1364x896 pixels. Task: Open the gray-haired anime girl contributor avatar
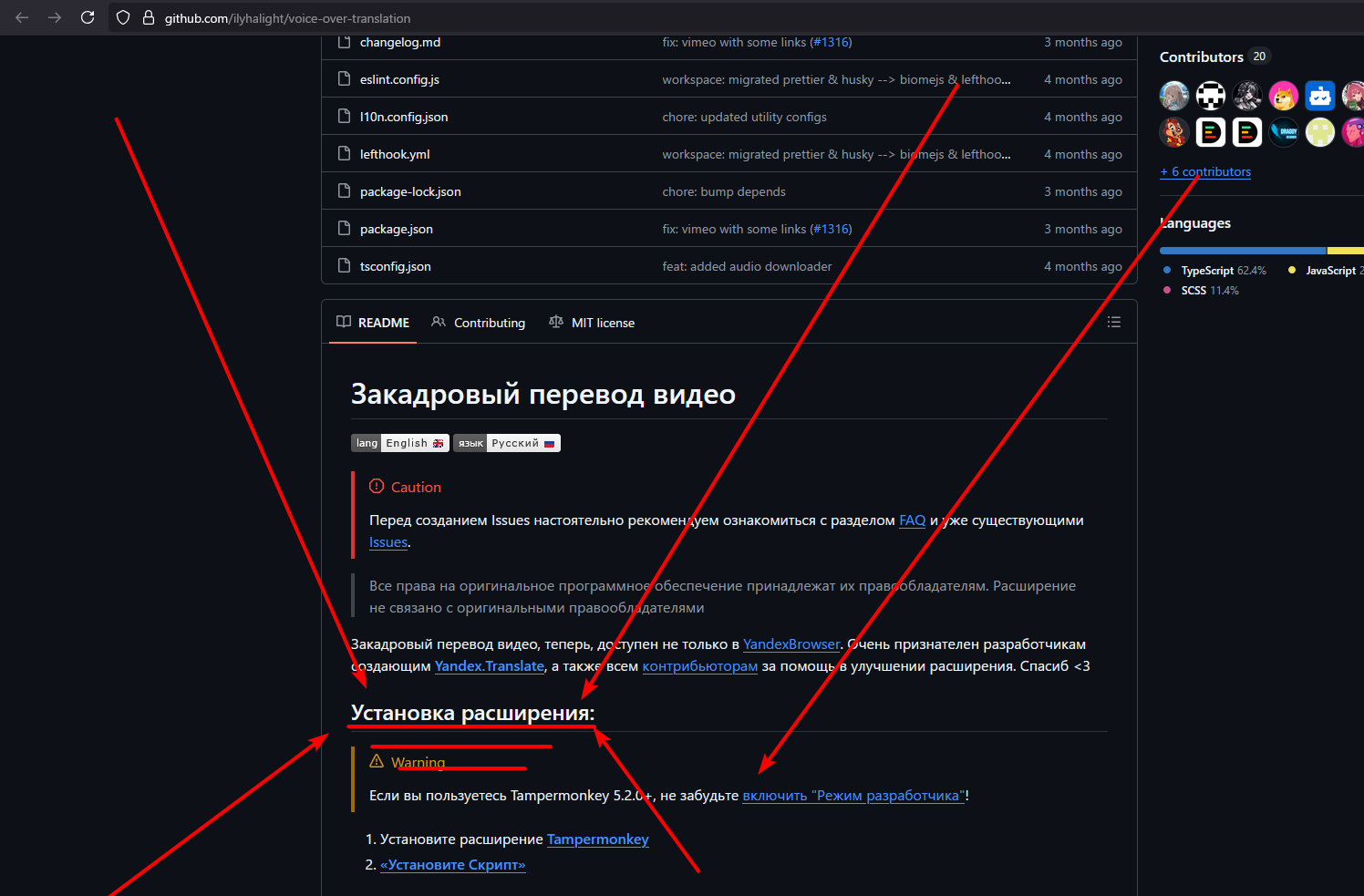[x=1174, y=95]
